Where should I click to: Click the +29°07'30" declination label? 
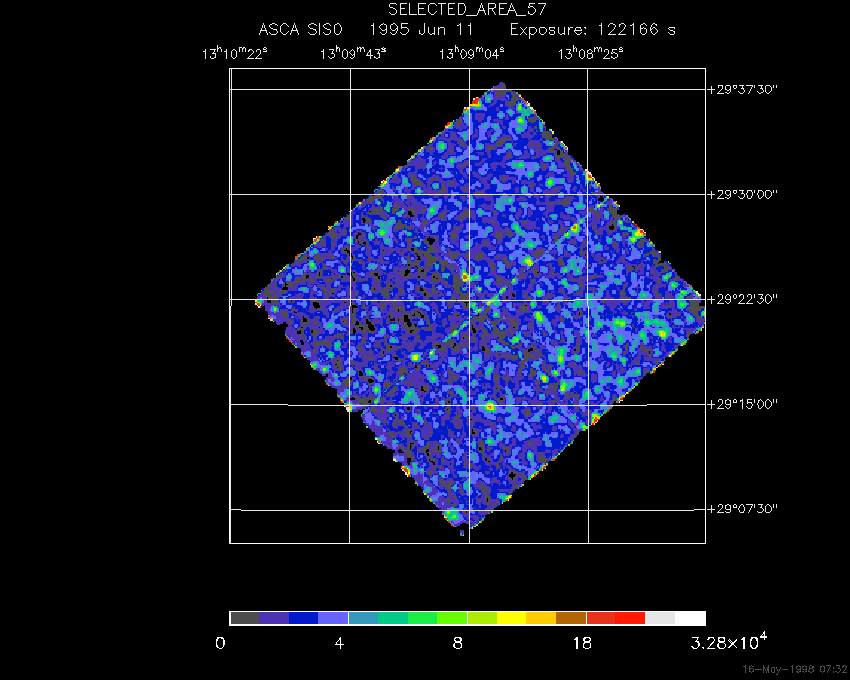pyautogui.click(x=743, y=509)
